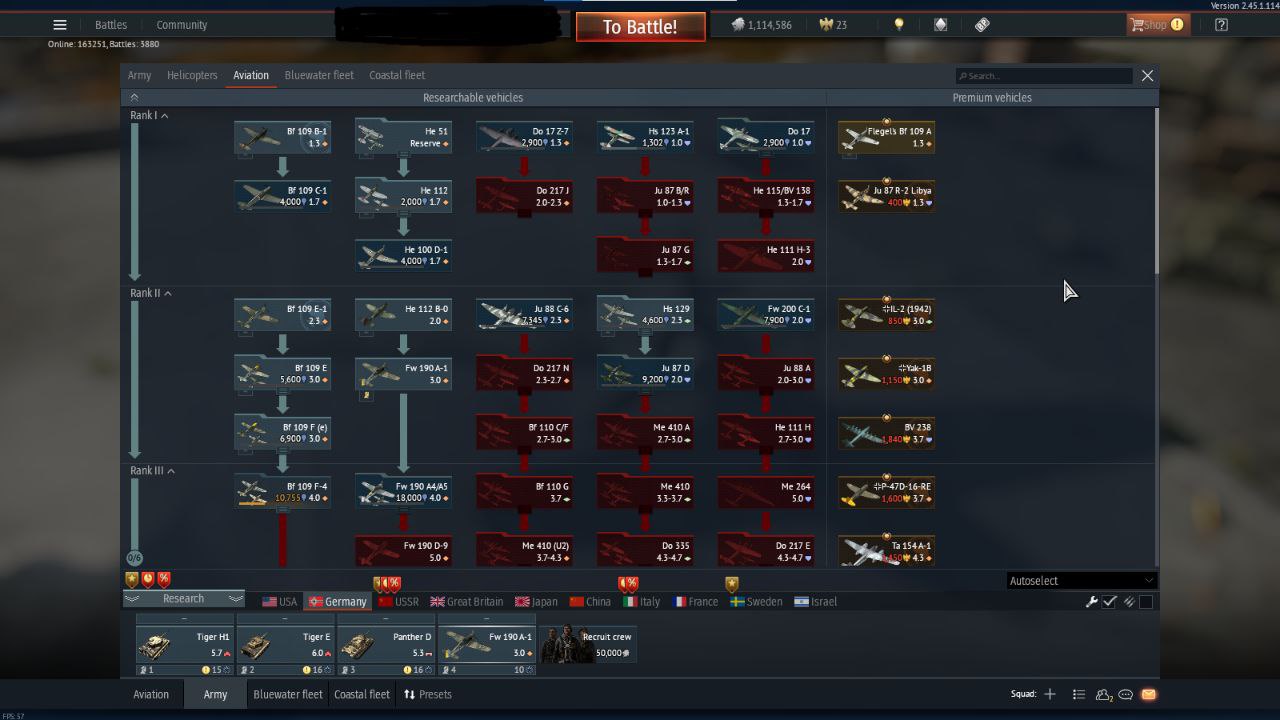Image resolution: width=1280 pixels, height=720 pixels.
Task: Open the chat speech bubble
Action: point(1126,694)
